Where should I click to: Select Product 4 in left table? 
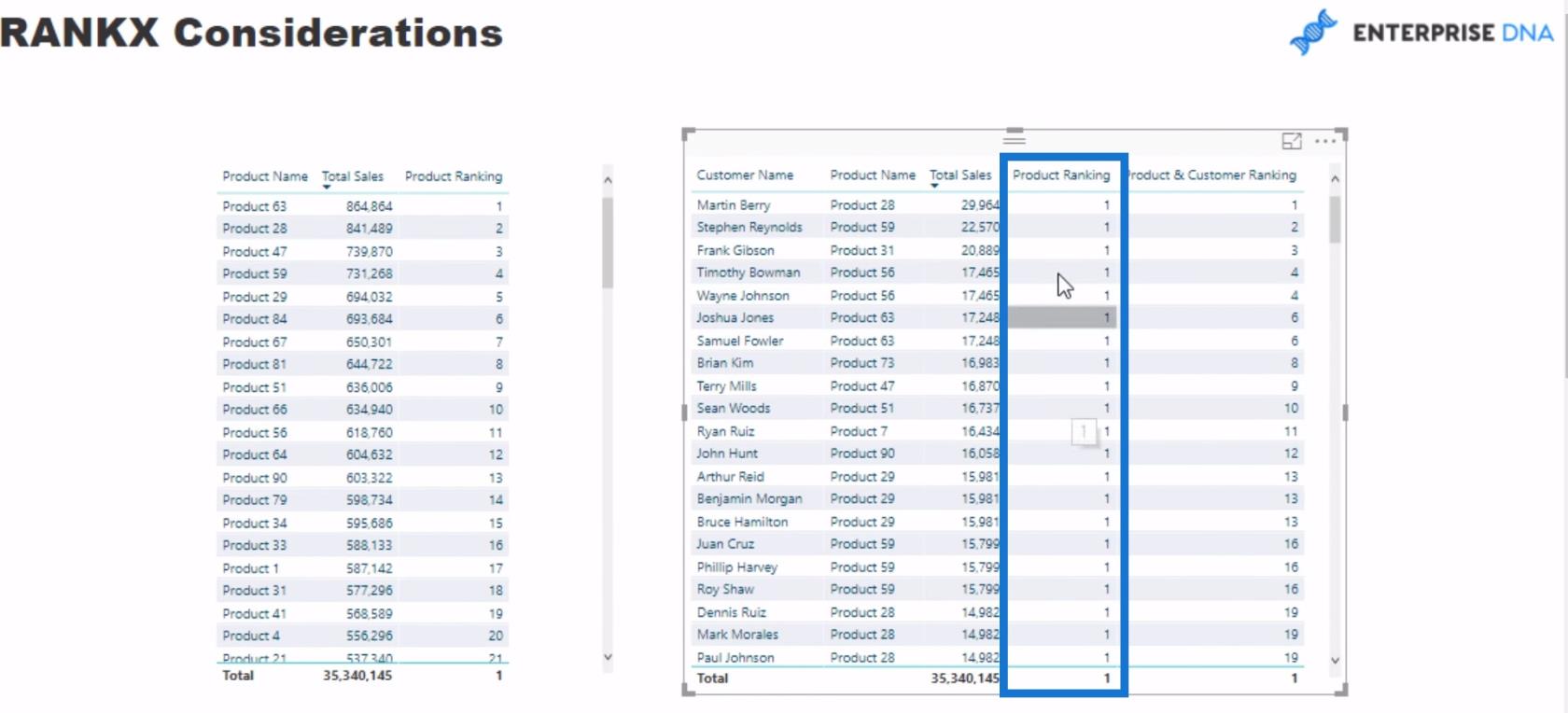pyautogui.click(x=251, y=636)
